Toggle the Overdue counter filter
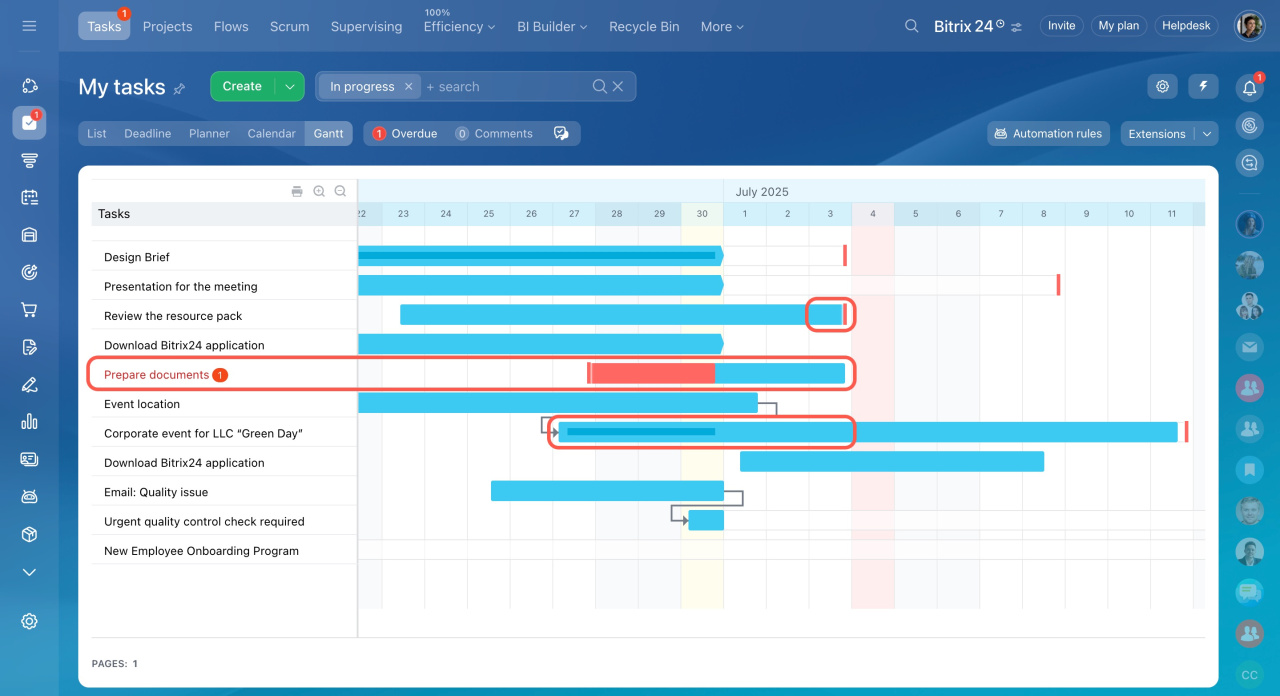1280x696 pixels. tap(405, 134)
